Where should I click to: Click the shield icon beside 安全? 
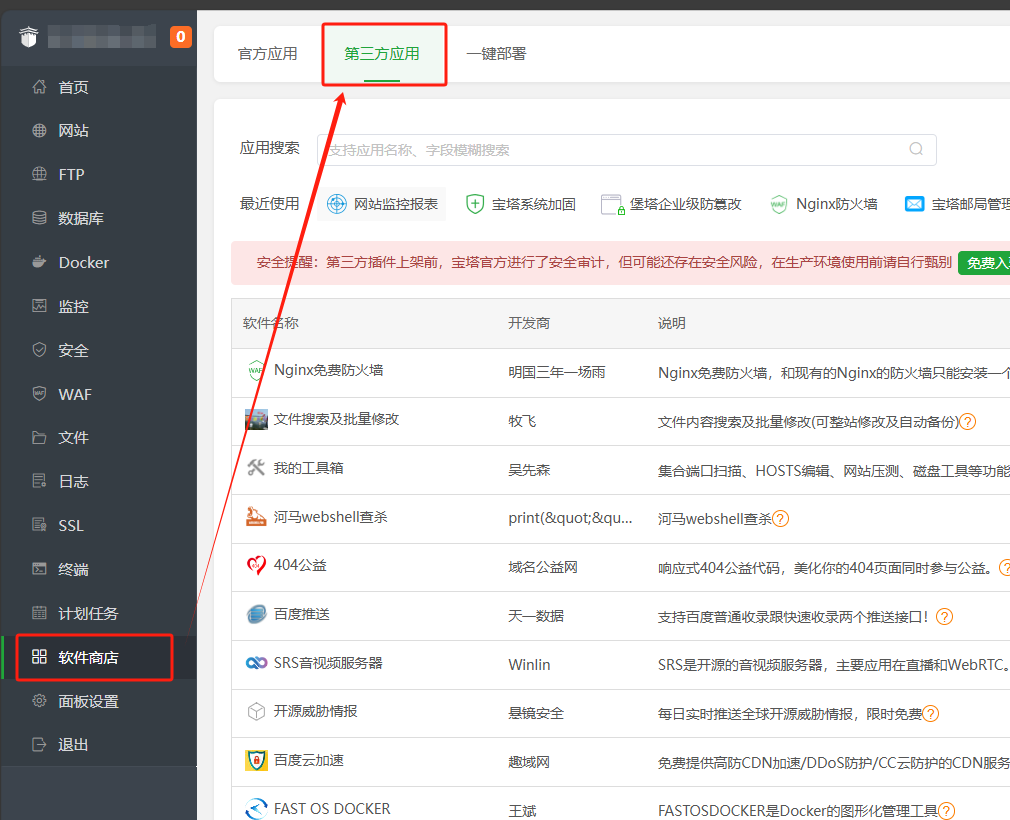coord(39,350)
